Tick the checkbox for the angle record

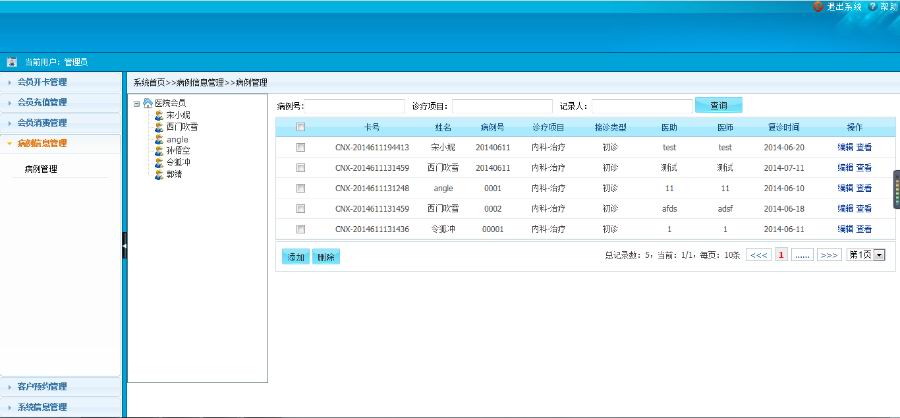[x=300, y=188]
